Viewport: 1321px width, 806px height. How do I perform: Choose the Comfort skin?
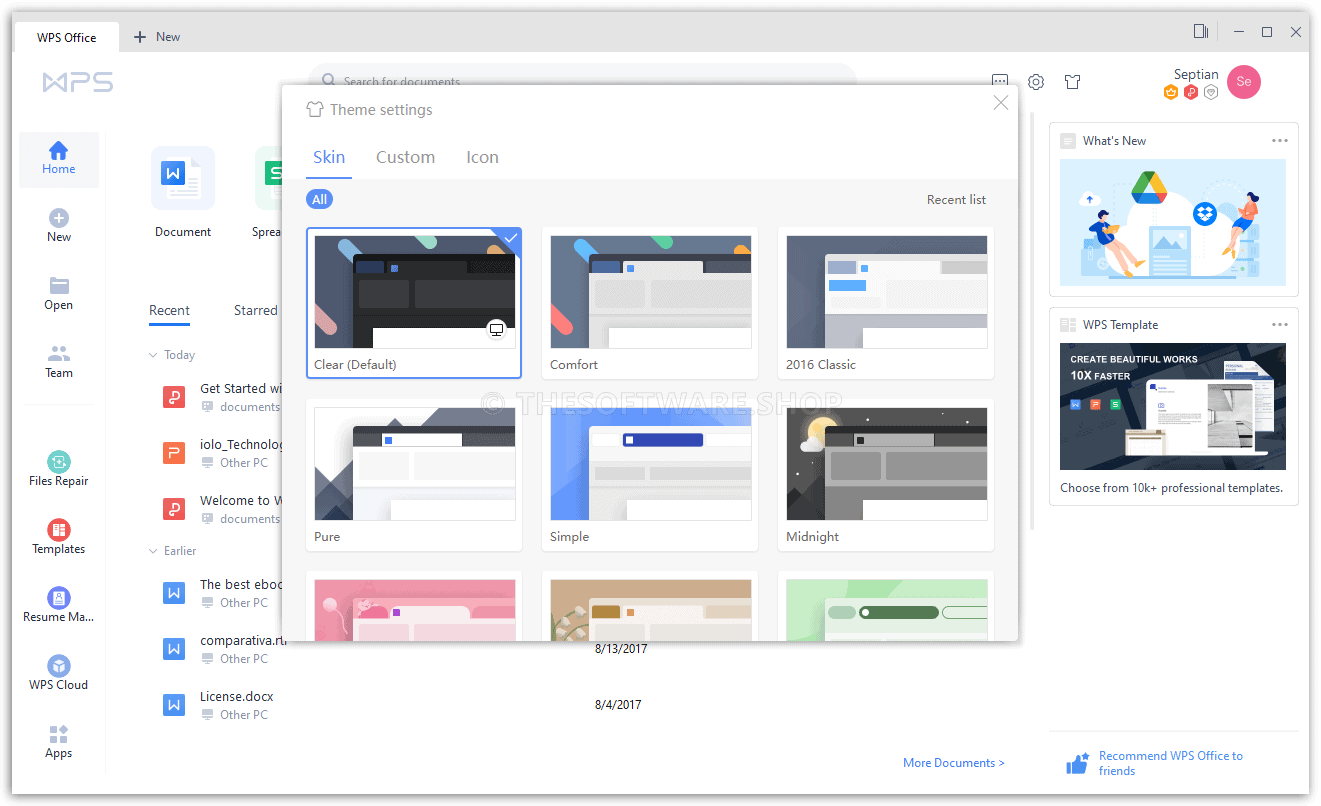point(650,303)
